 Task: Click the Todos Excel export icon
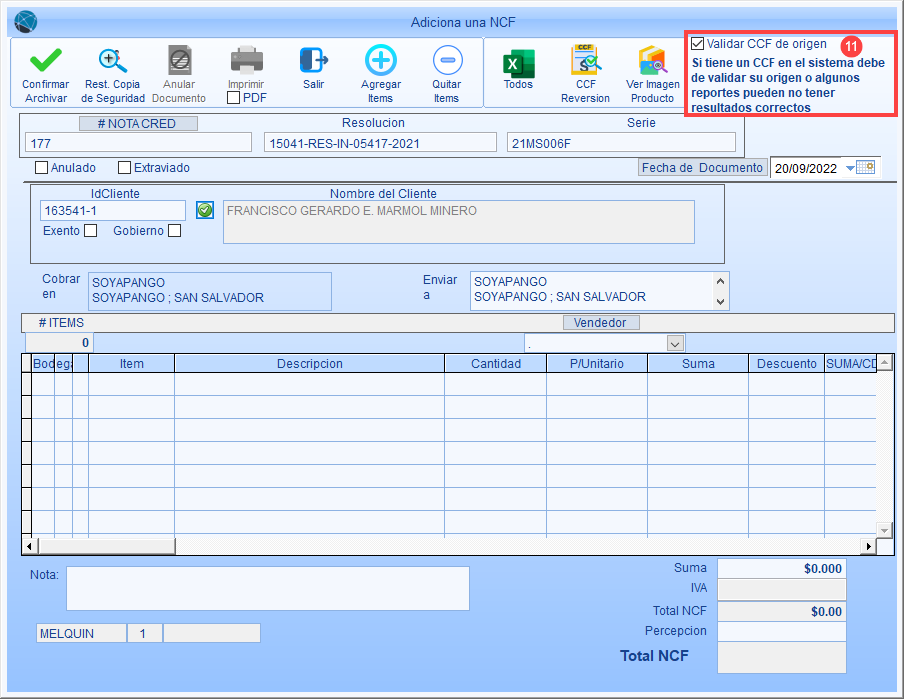click(518, 62)
